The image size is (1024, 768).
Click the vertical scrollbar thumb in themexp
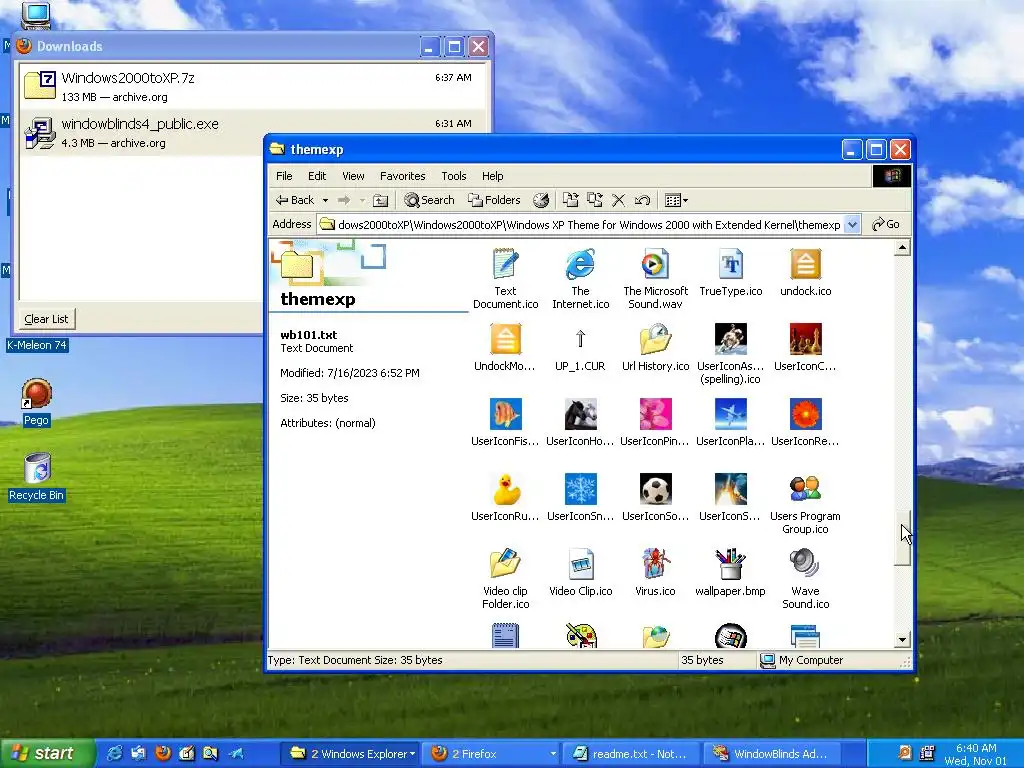click(903, 537)
